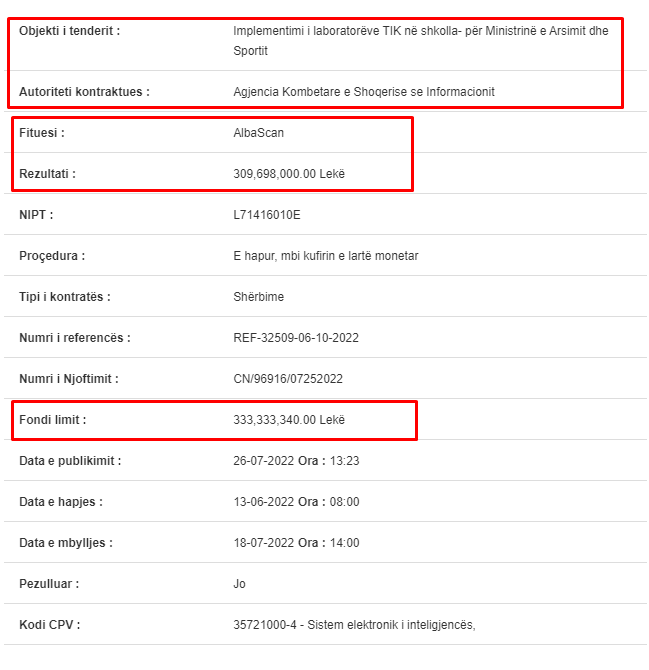This screenshot has height=670, width=649.
Task: Click the 'Numri i Njoftimit :' label
Action: [69, 379]
